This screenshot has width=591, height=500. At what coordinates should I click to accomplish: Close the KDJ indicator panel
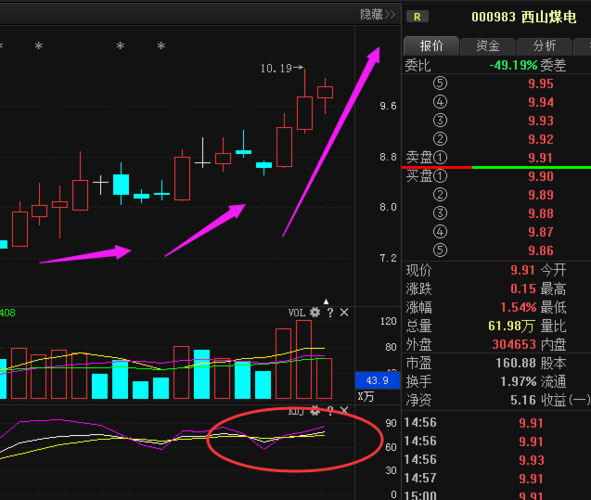point(344,410)
